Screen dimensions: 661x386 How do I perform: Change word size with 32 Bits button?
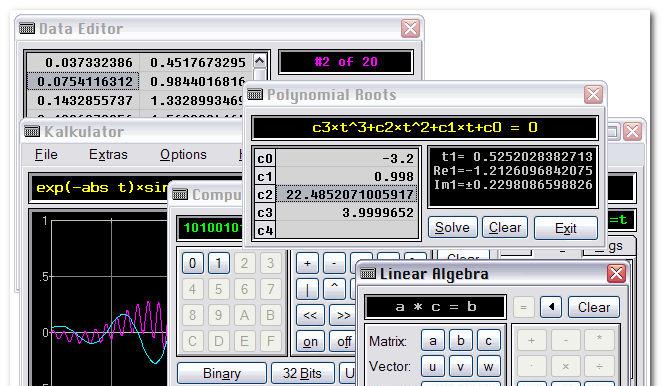tap(303, 373)
